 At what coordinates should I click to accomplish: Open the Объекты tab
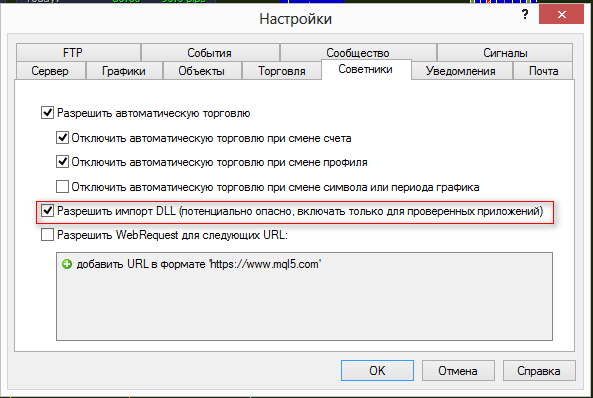click(202, 71)
